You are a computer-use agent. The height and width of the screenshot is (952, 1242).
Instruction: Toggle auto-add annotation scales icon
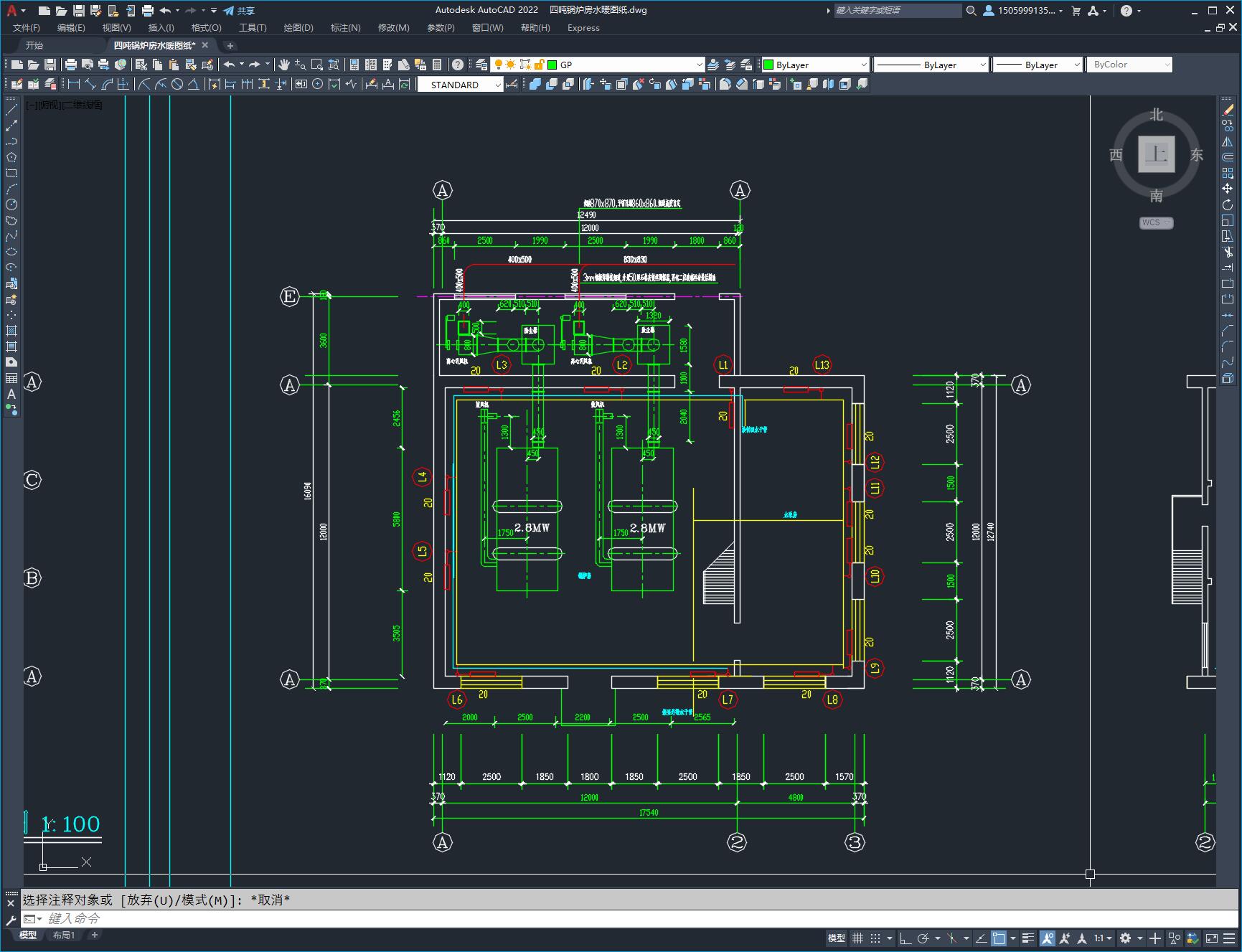(x=1065, y=938)
